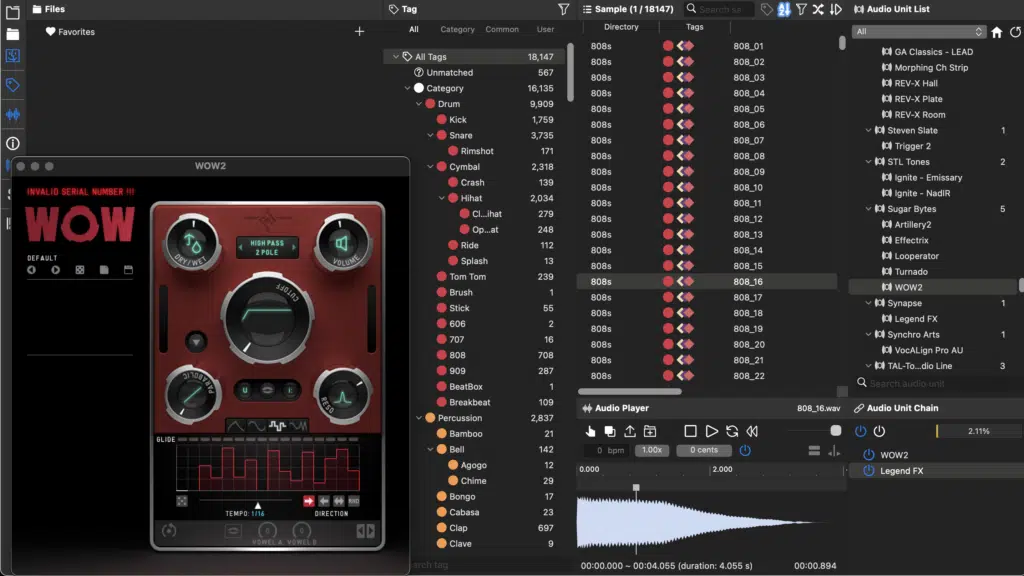Toggle the white chain power button
The width and height of the screenshot is (1024, 576).
click(880, 431)
